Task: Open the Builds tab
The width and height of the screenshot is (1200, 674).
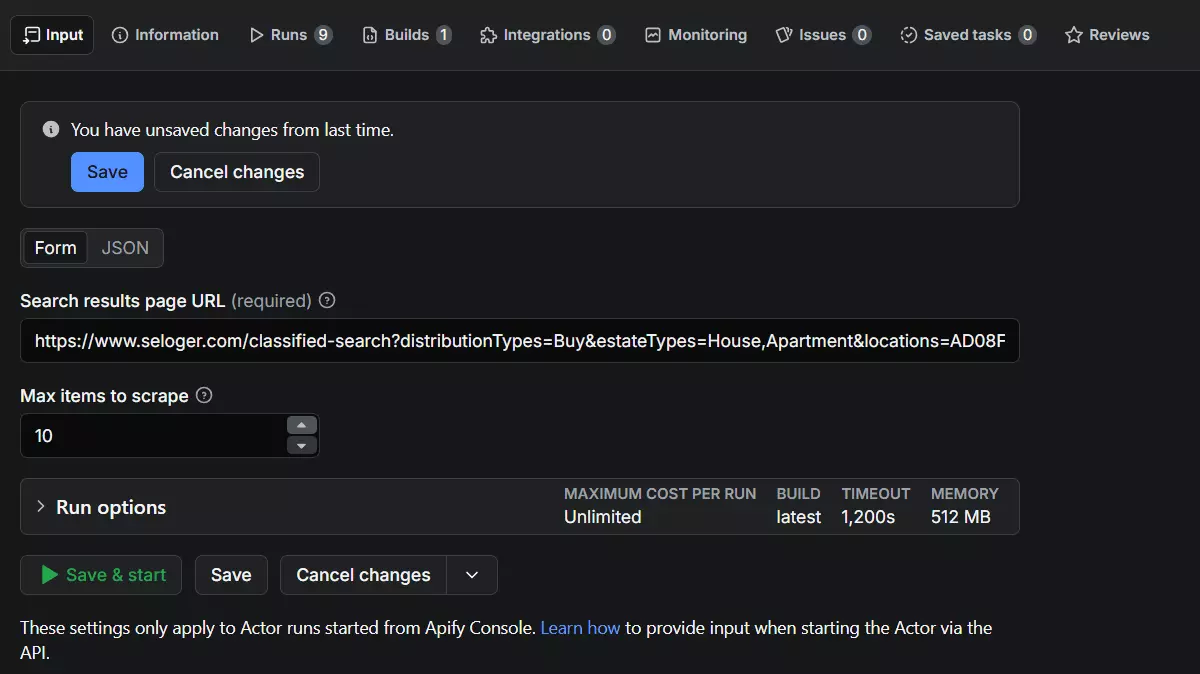Action: pos(406,35)
